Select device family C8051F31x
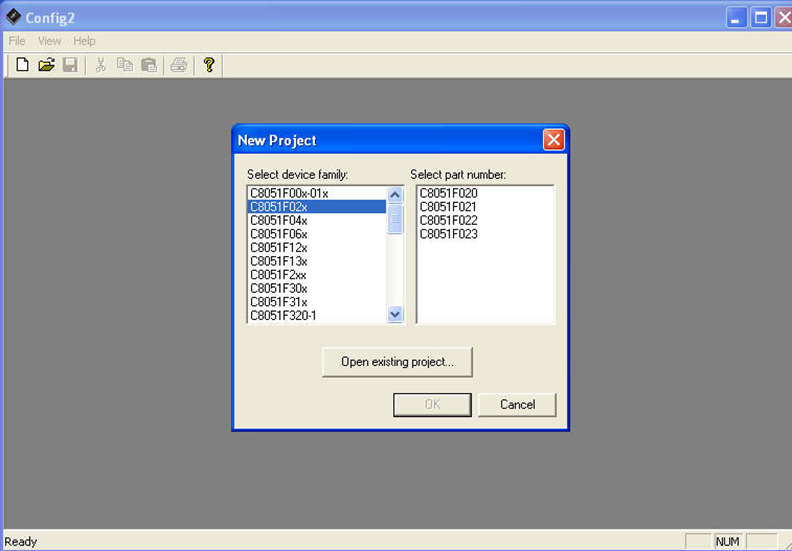The width and height of the screenshot is (792, 551). (x=317, y=302)
